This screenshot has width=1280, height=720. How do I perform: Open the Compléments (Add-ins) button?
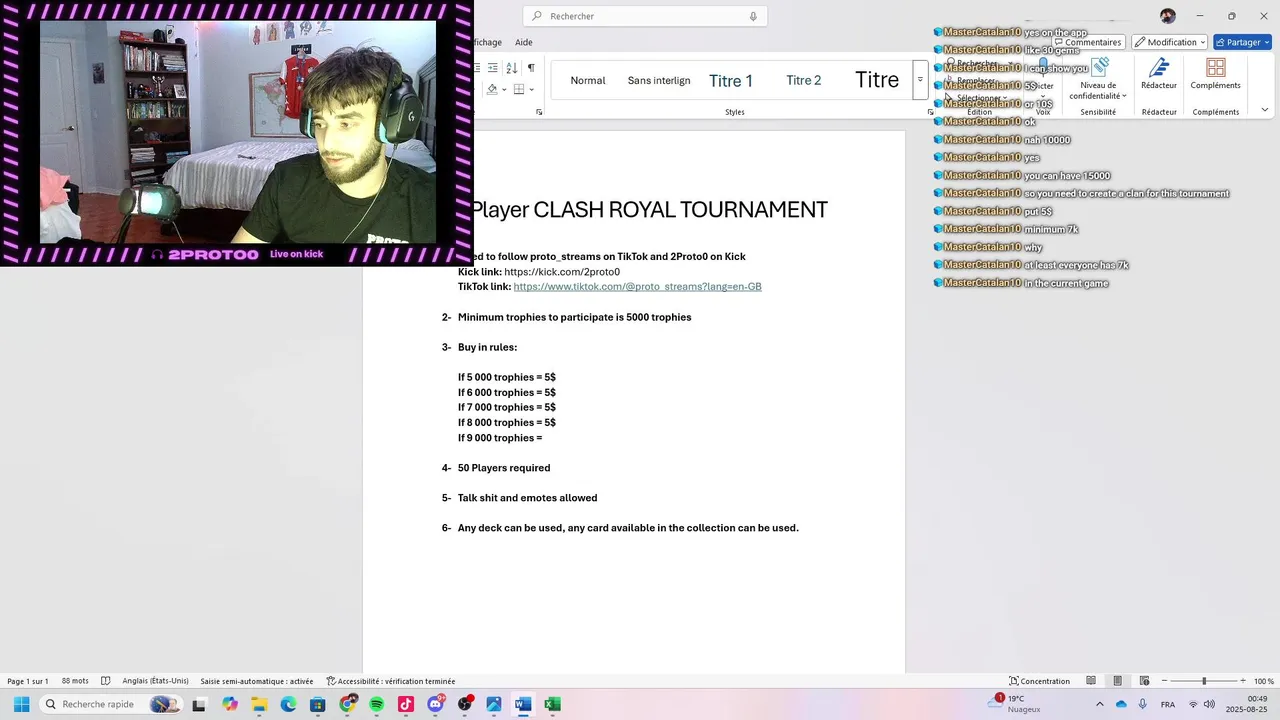click(x=1216, y=73)
